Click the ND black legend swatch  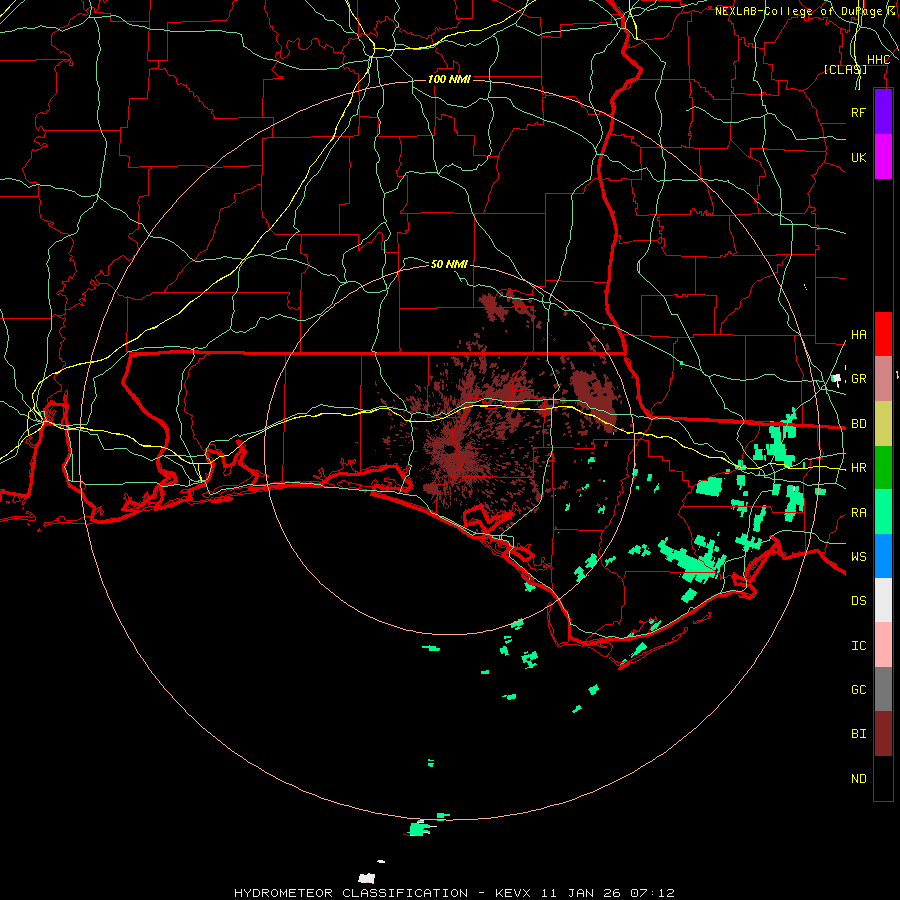[883, 778]
